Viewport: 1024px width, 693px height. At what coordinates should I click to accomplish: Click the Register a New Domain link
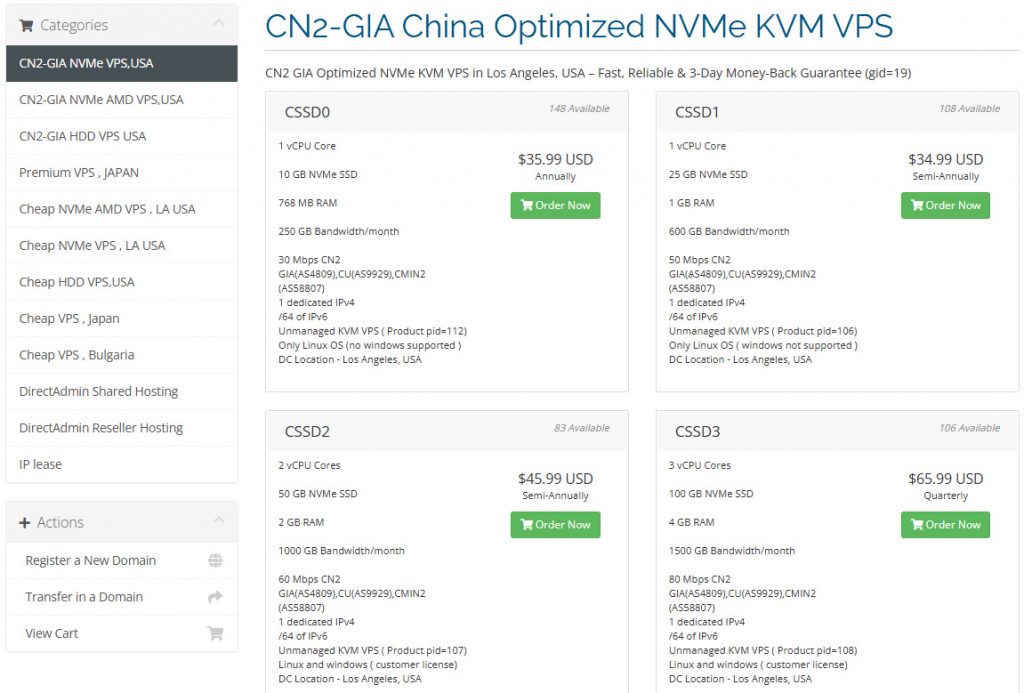90,560
